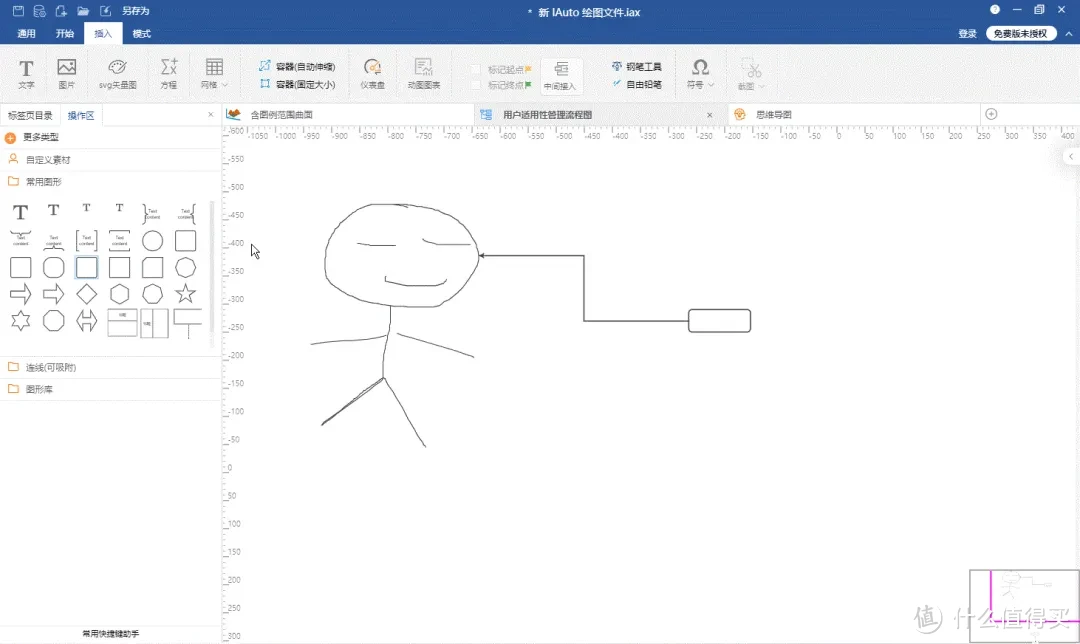Viewport: 1080px width, 644px height.
Task: Insert a 动图图表 chart
Action: click(424, 74)
